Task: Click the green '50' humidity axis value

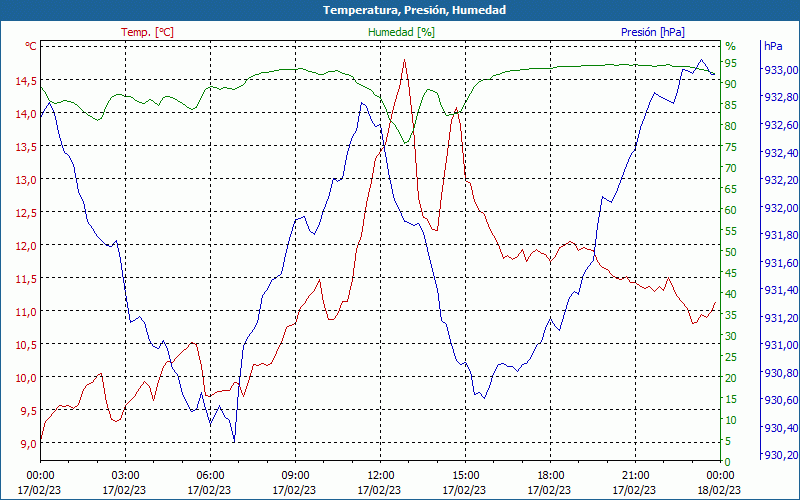Action: pyautogui.click(x=731, y=252)
